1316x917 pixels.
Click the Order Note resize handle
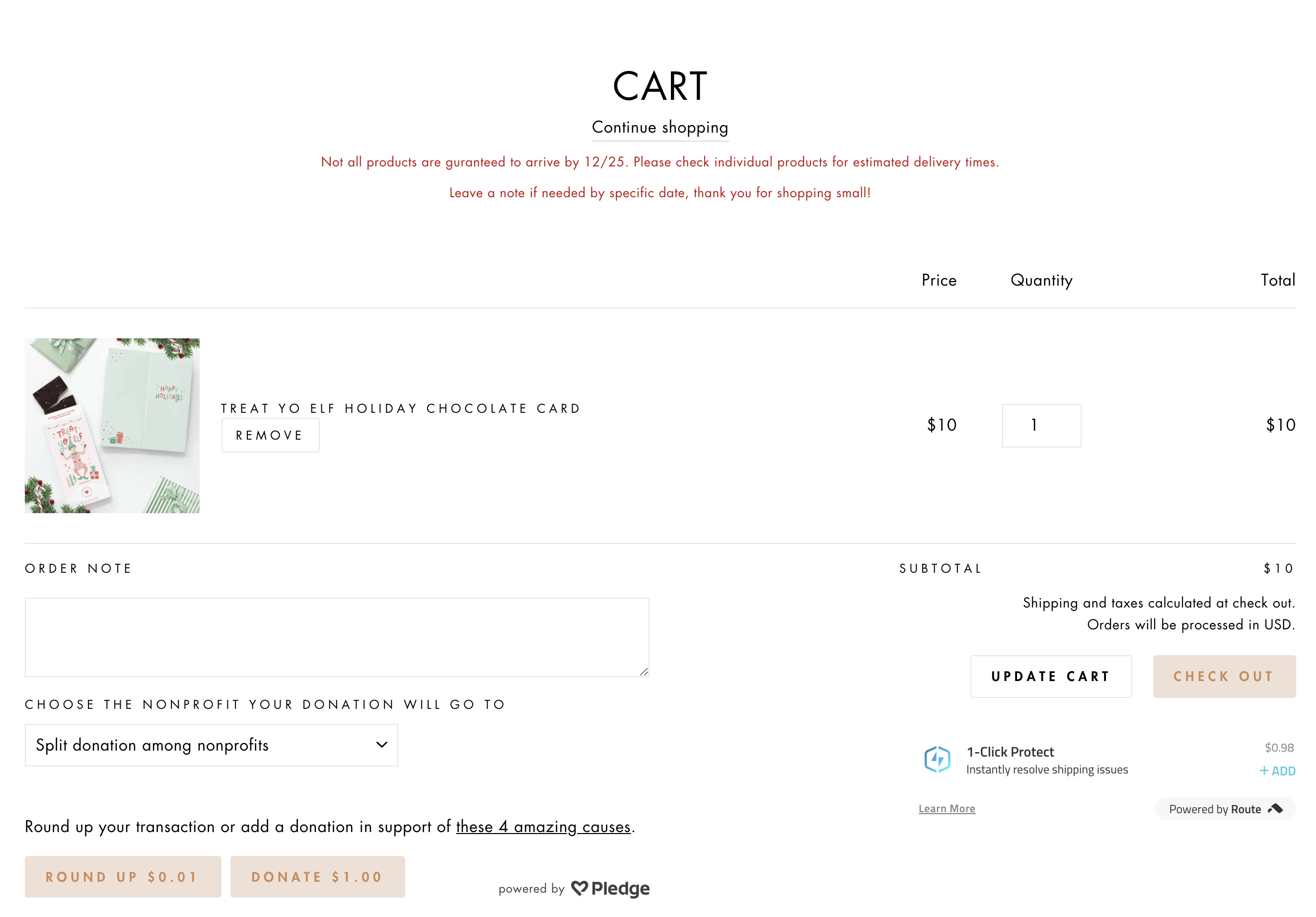point(644,672)
